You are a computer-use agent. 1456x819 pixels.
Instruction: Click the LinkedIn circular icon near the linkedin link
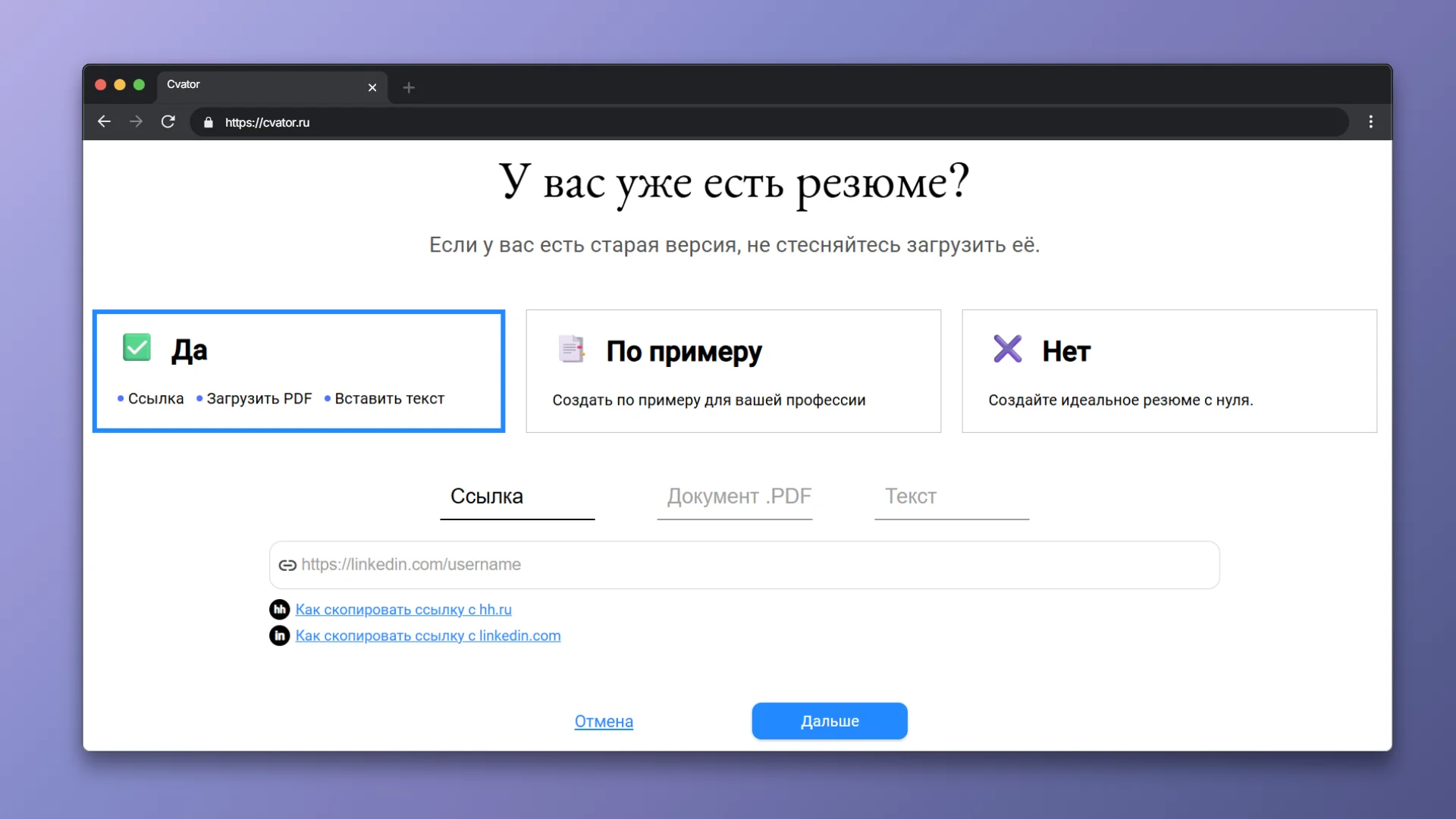(x=279, y=636)
